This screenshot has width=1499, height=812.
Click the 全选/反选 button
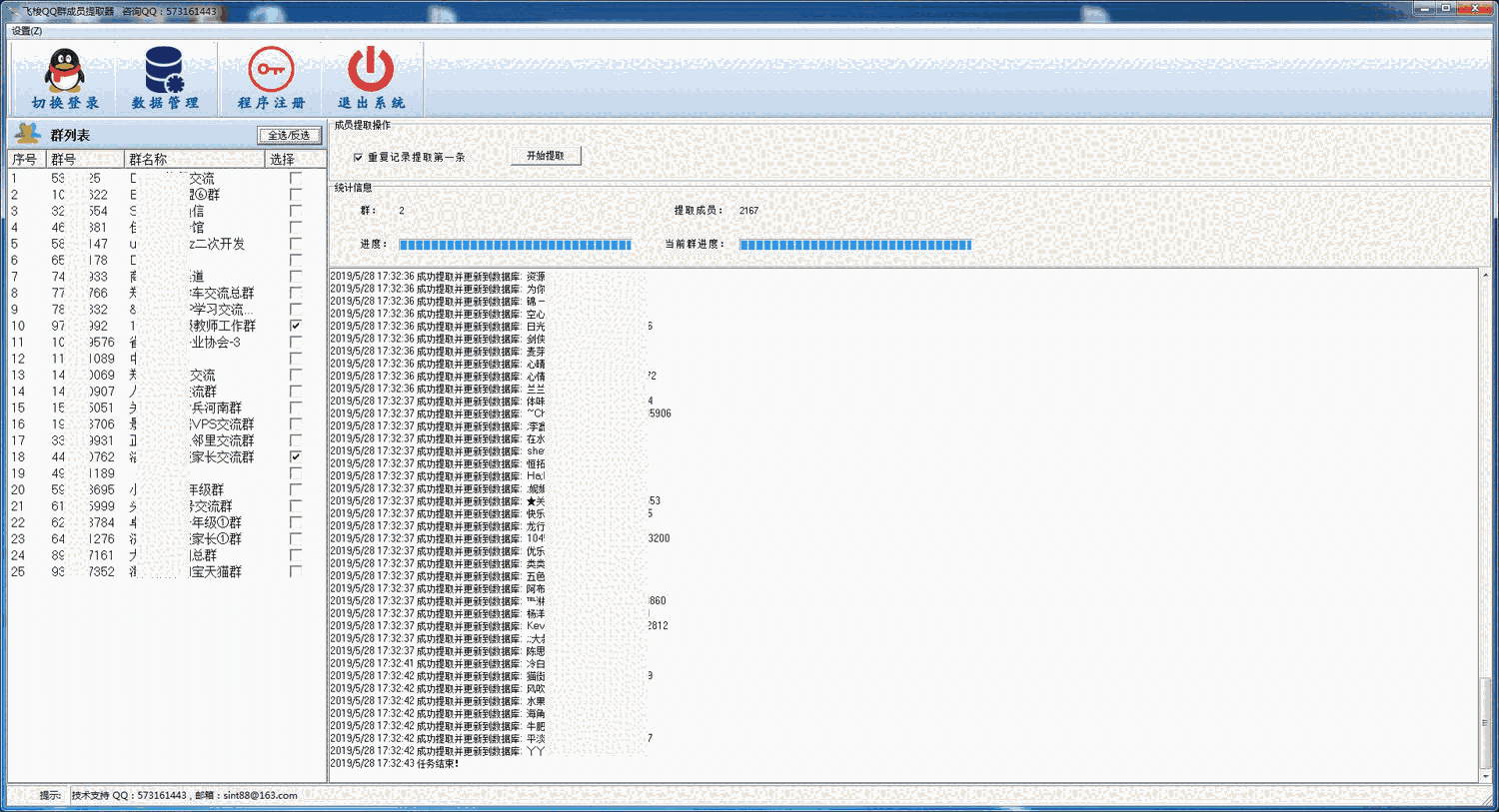(290, 135)
